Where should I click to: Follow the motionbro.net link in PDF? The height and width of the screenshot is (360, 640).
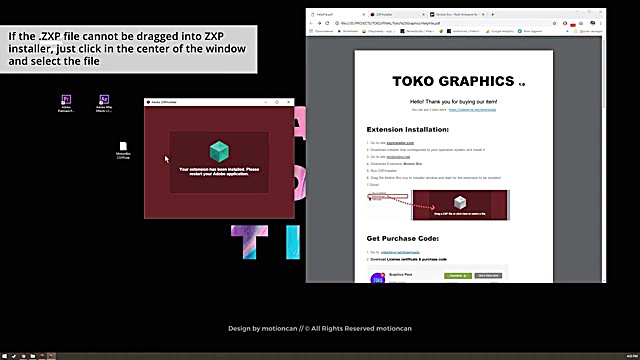(x=398, y=157)
